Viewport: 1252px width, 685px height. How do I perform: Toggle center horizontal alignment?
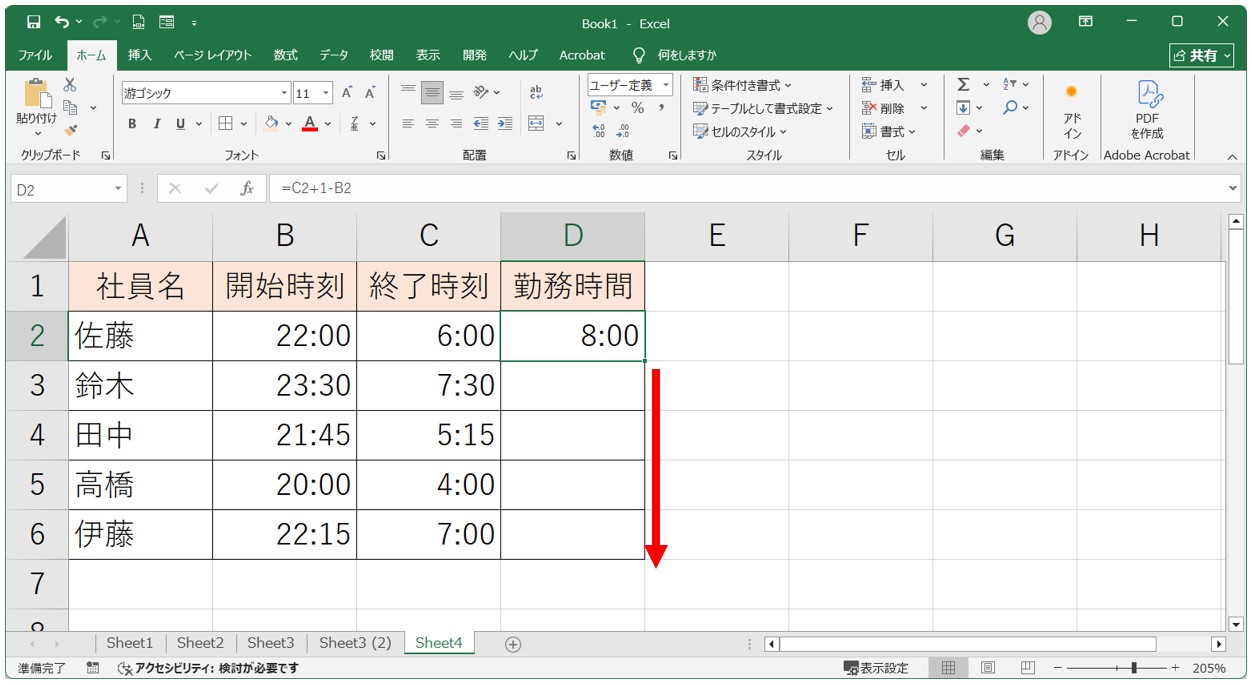coord(432,124)
